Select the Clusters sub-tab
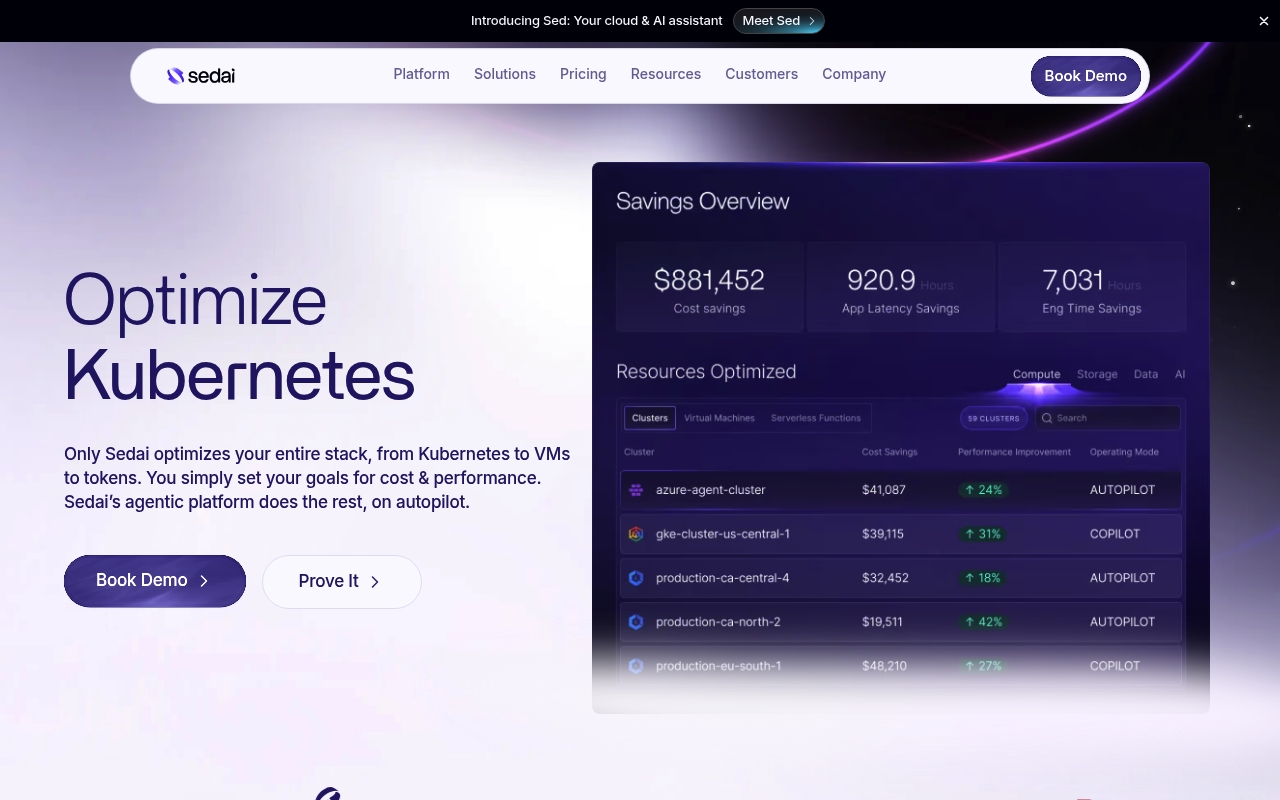Viewport: 1280px width, 800px height. coord(650,418)
